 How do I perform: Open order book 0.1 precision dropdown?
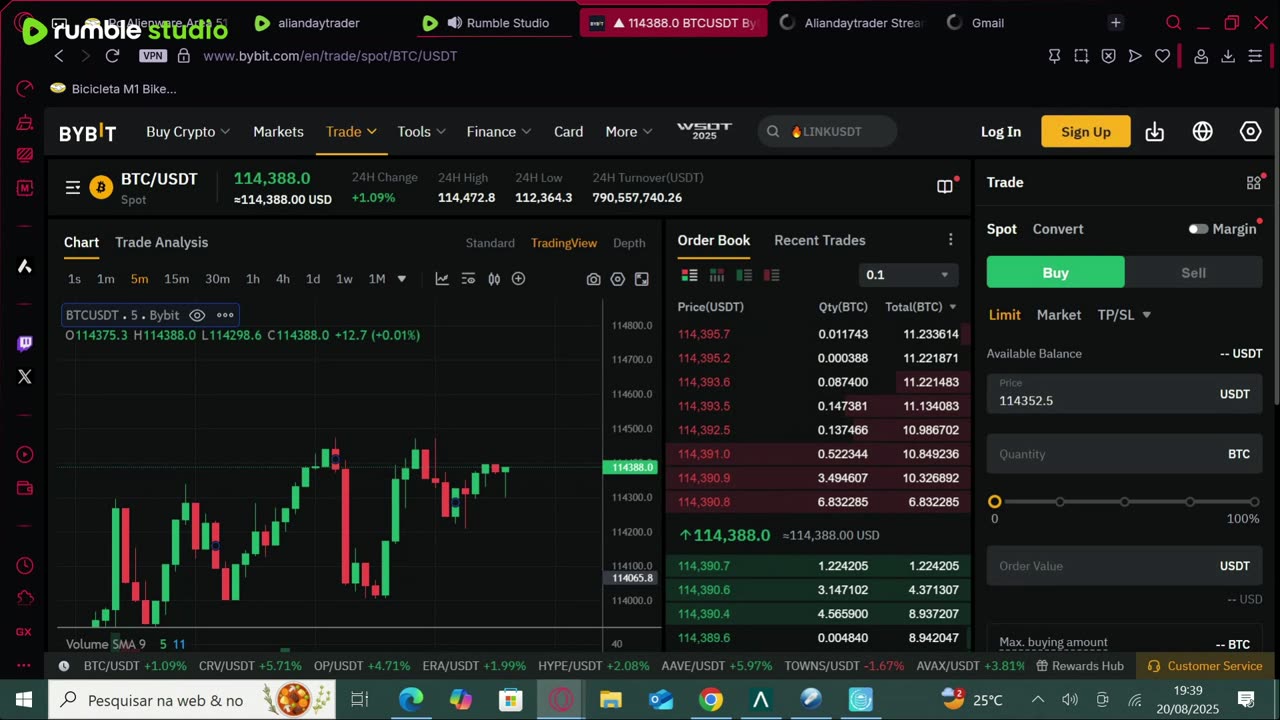[908, 275]
